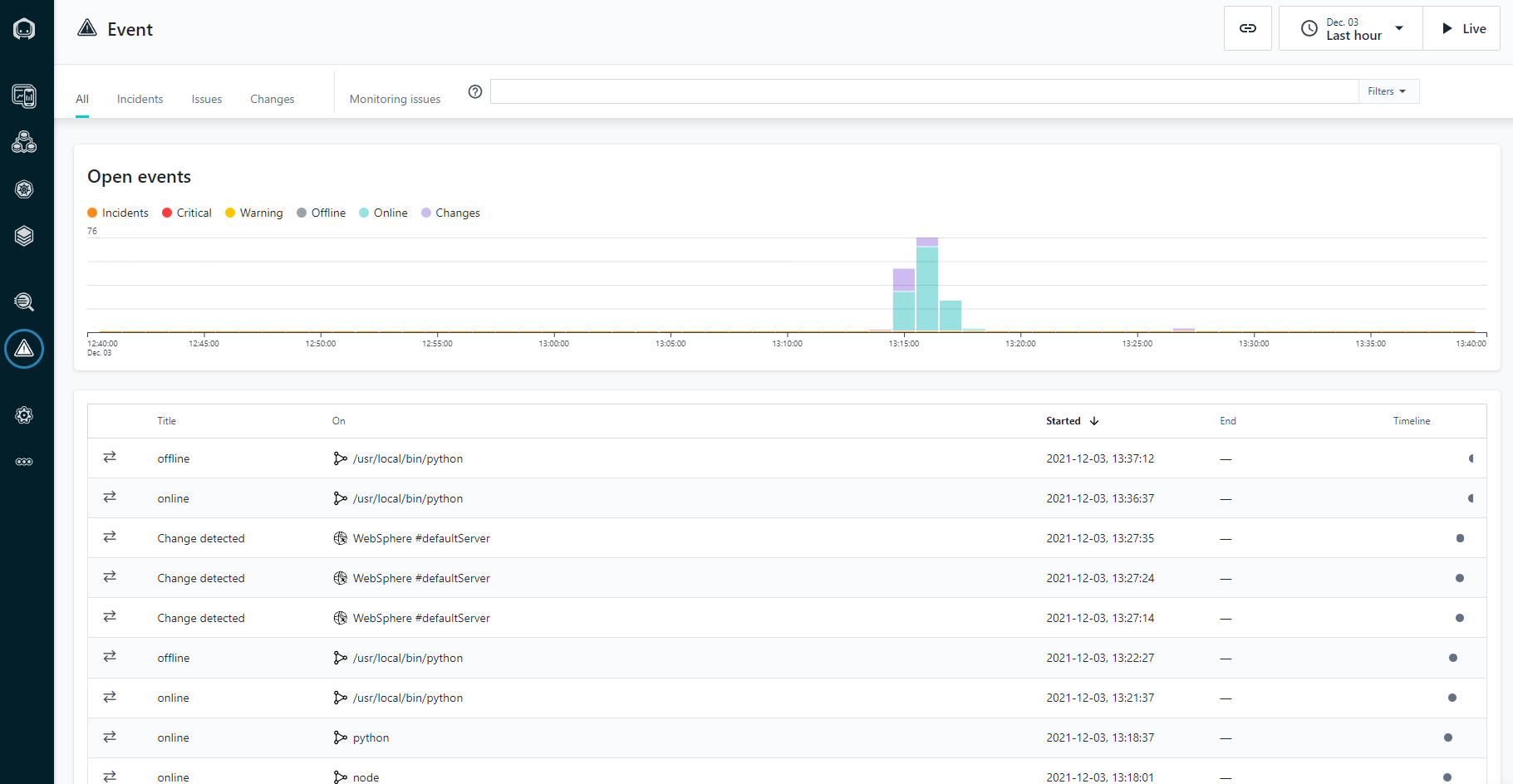1513x784 pixels.
Task: Select the Events warning triangle sidebar icon
Action: coord(24,349)
